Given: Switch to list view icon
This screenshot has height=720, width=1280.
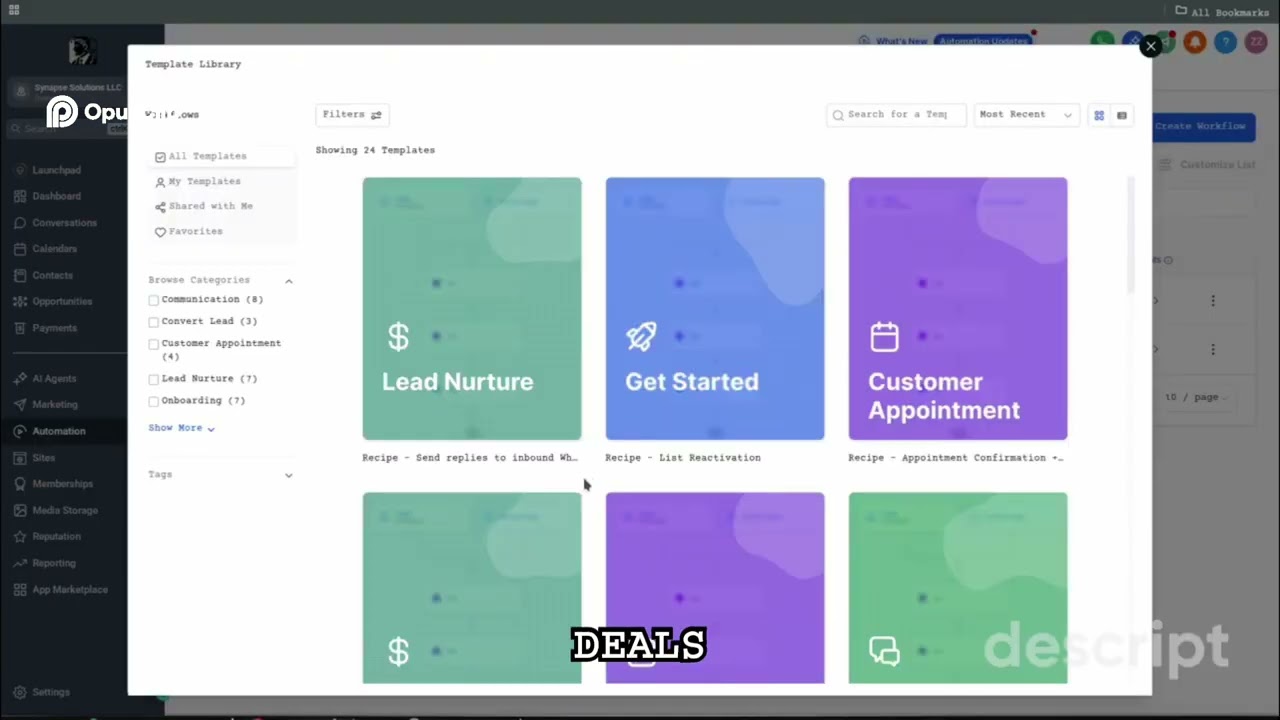Looking at the screenshot, I should coord(1122,115).
